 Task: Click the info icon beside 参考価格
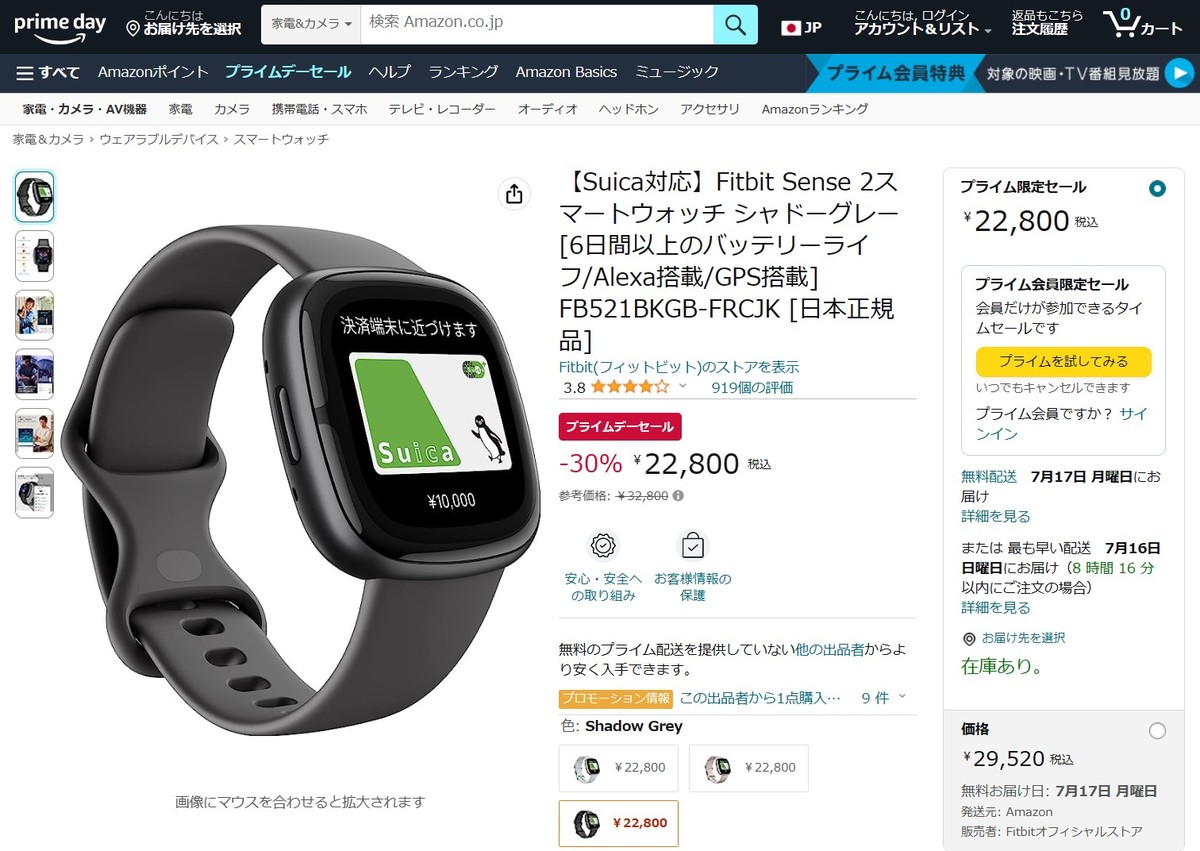[678, 495]
